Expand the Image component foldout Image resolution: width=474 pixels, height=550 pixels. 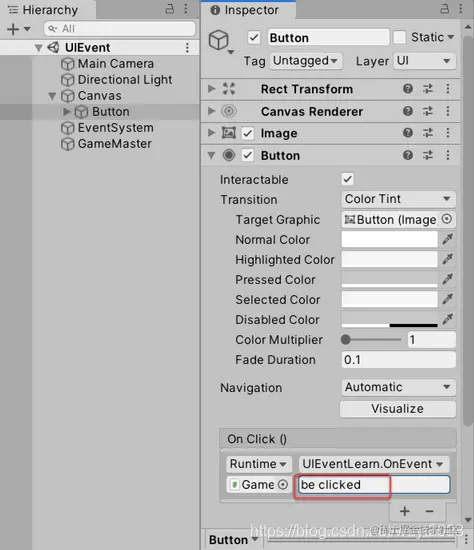point(211,133)
